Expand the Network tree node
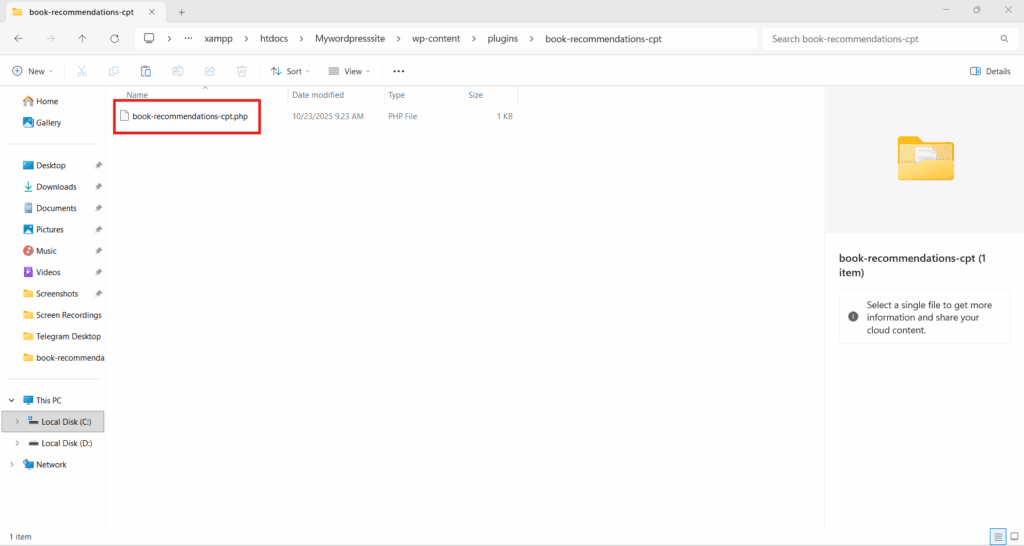The image size is (1024, 546). pos(12,465)
